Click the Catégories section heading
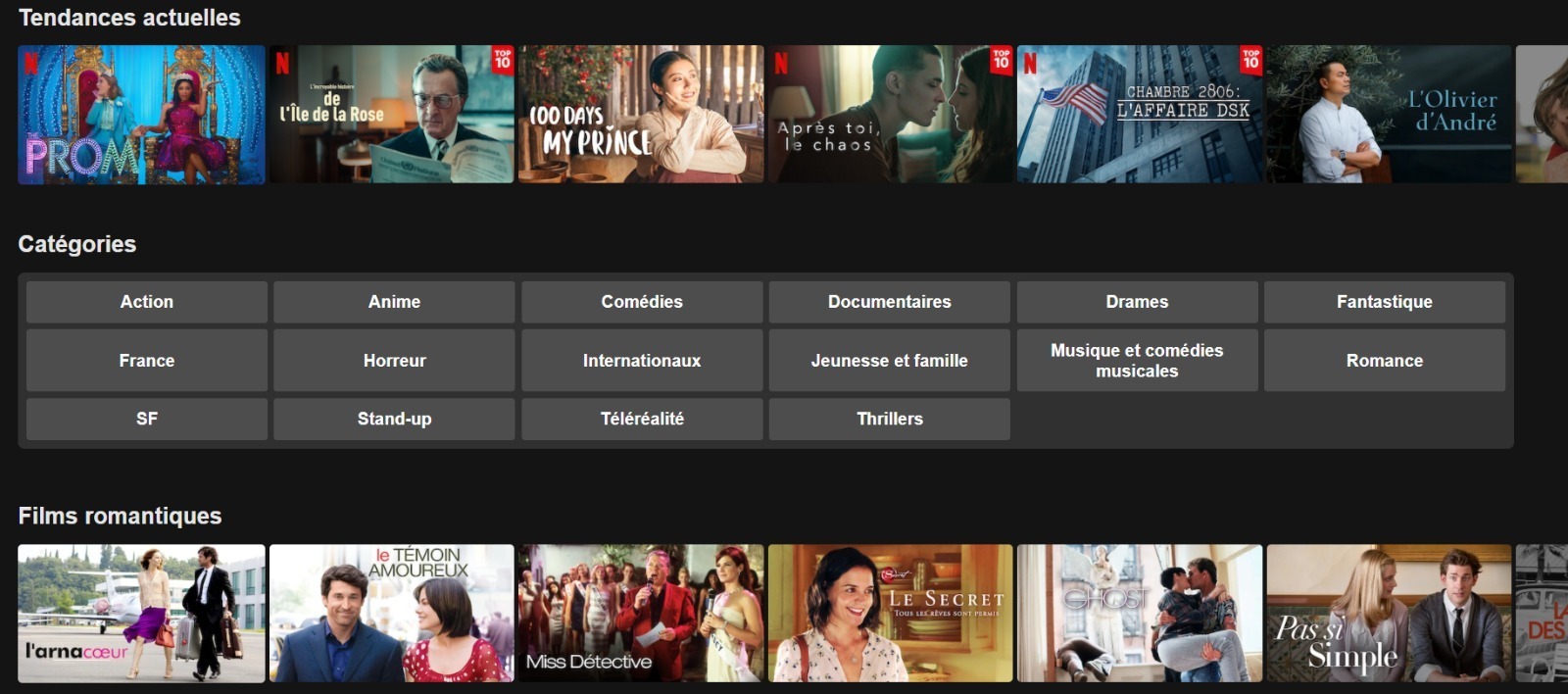 [76, 244]
